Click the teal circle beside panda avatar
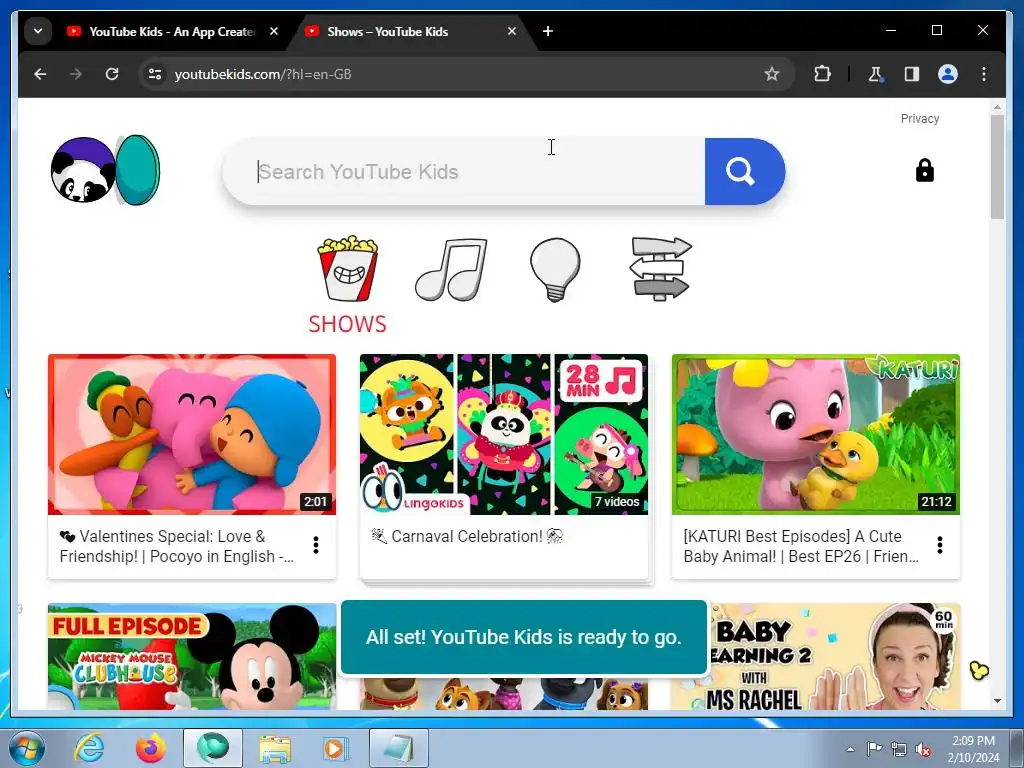The width and height of the screenshot is (1024, 768). click(138, 170)
